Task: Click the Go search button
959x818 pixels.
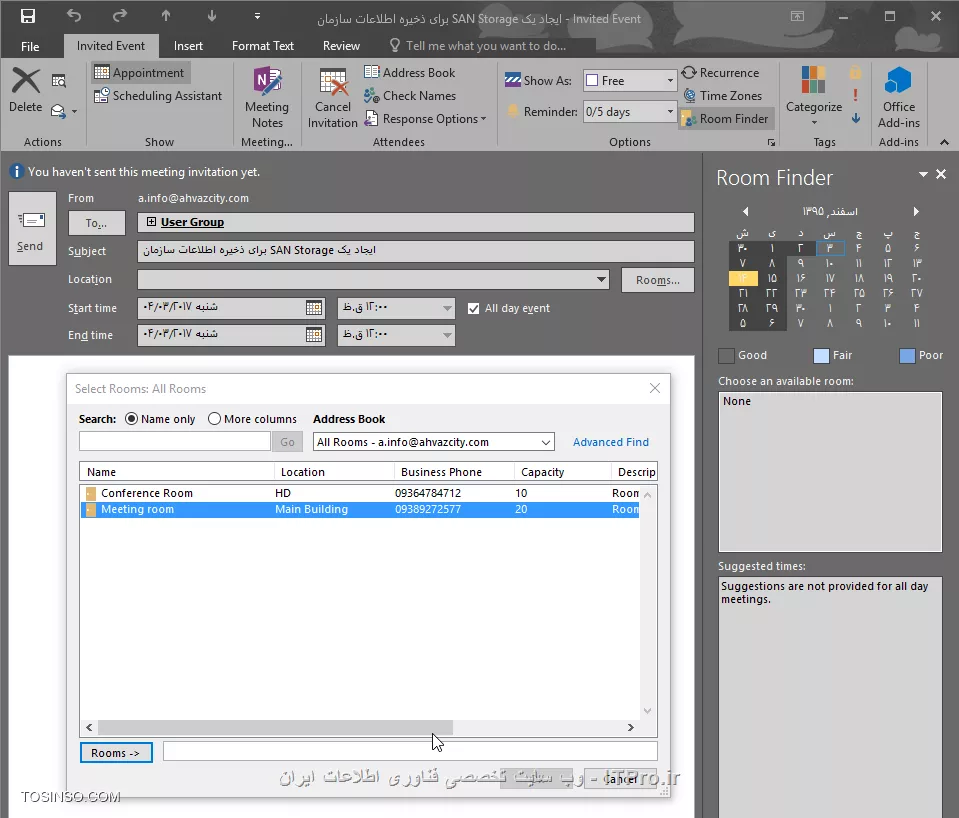Action: point(287,442)
